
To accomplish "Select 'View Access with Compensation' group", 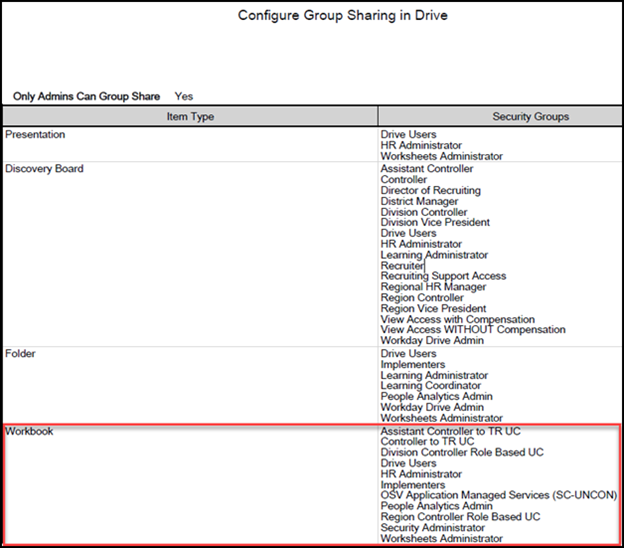I will 458,319.
